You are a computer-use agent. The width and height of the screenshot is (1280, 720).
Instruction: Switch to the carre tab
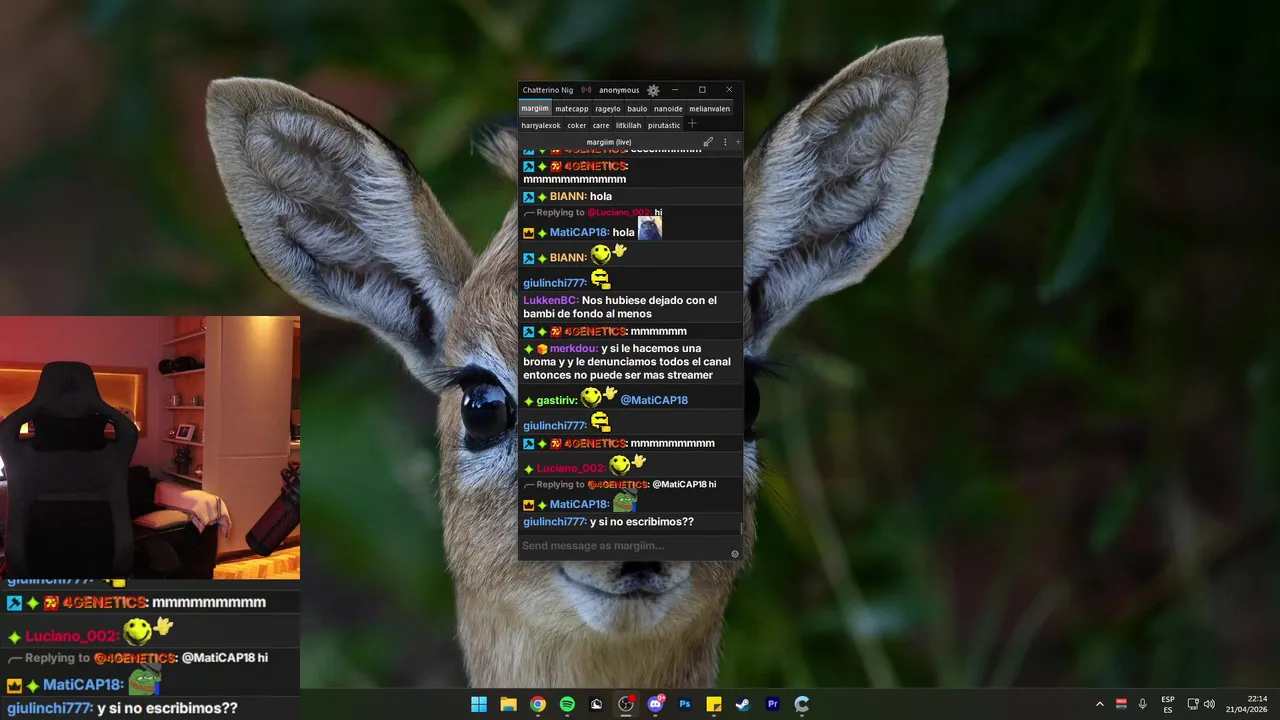(x=601, y=125)
